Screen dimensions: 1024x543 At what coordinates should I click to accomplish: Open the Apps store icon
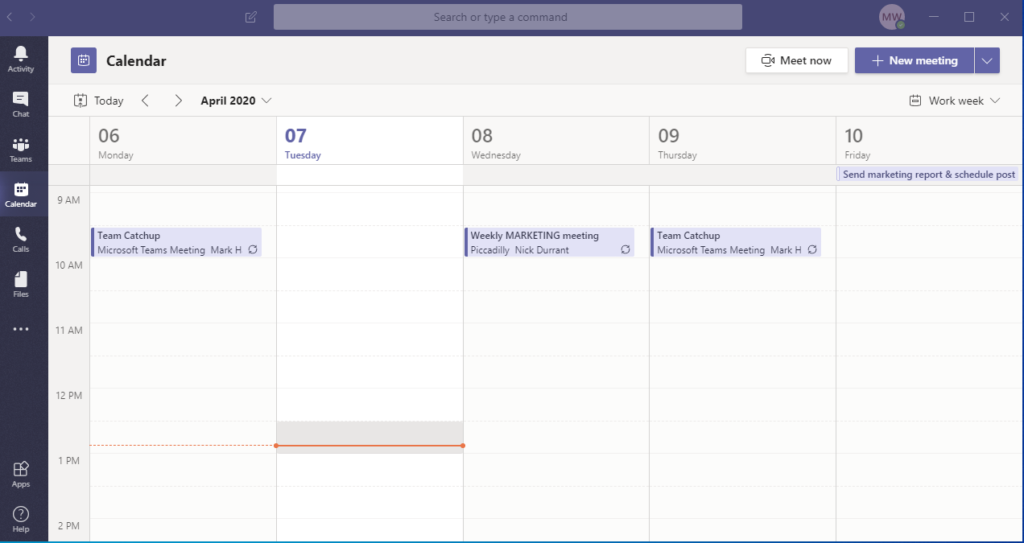(x=20, y=474)
